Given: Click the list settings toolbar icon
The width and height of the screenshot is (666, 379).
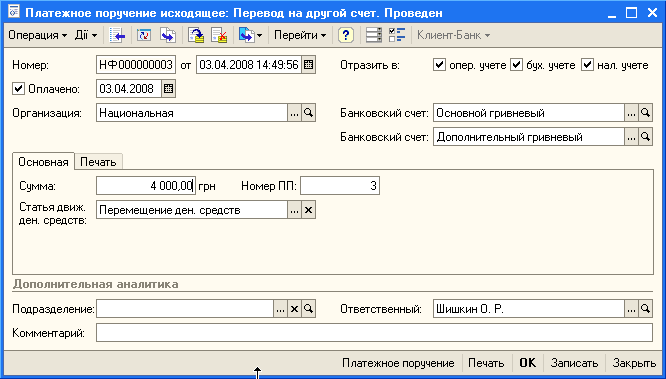Looking at the screenshot, I should 374,35.
